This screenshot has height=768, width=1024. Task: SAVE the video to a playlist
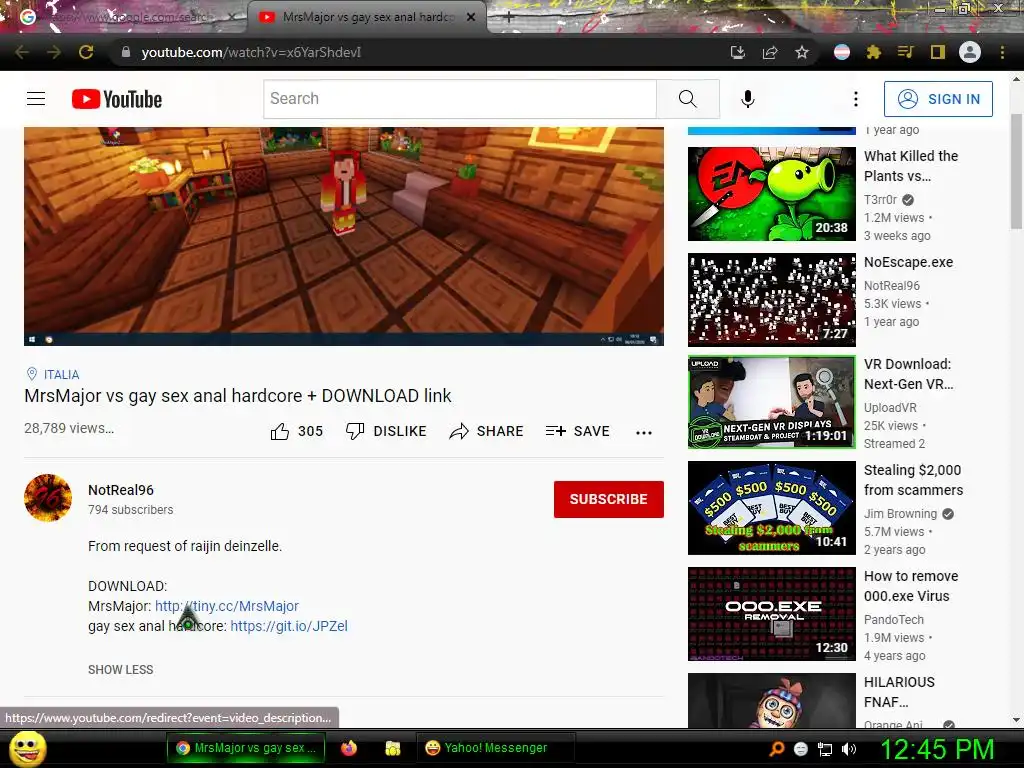point(578,431)
